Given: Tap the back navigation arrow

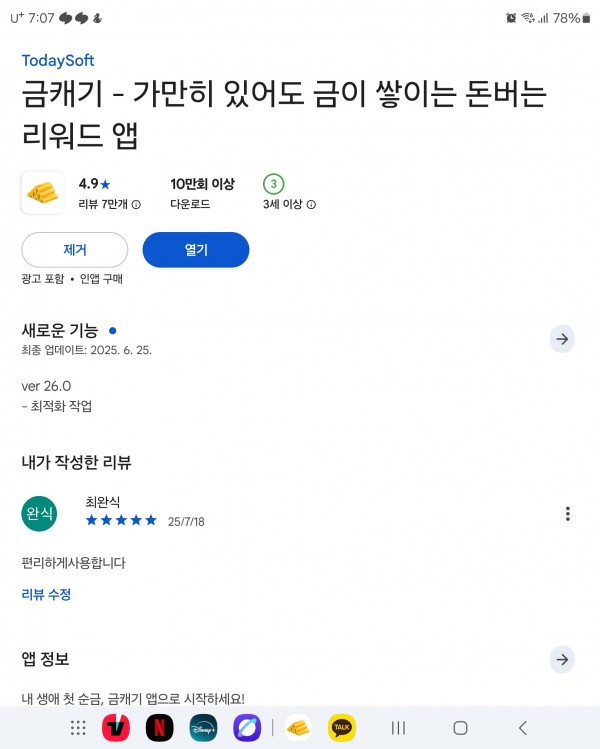Looking at the screenshot, I should tap(523, 728).
